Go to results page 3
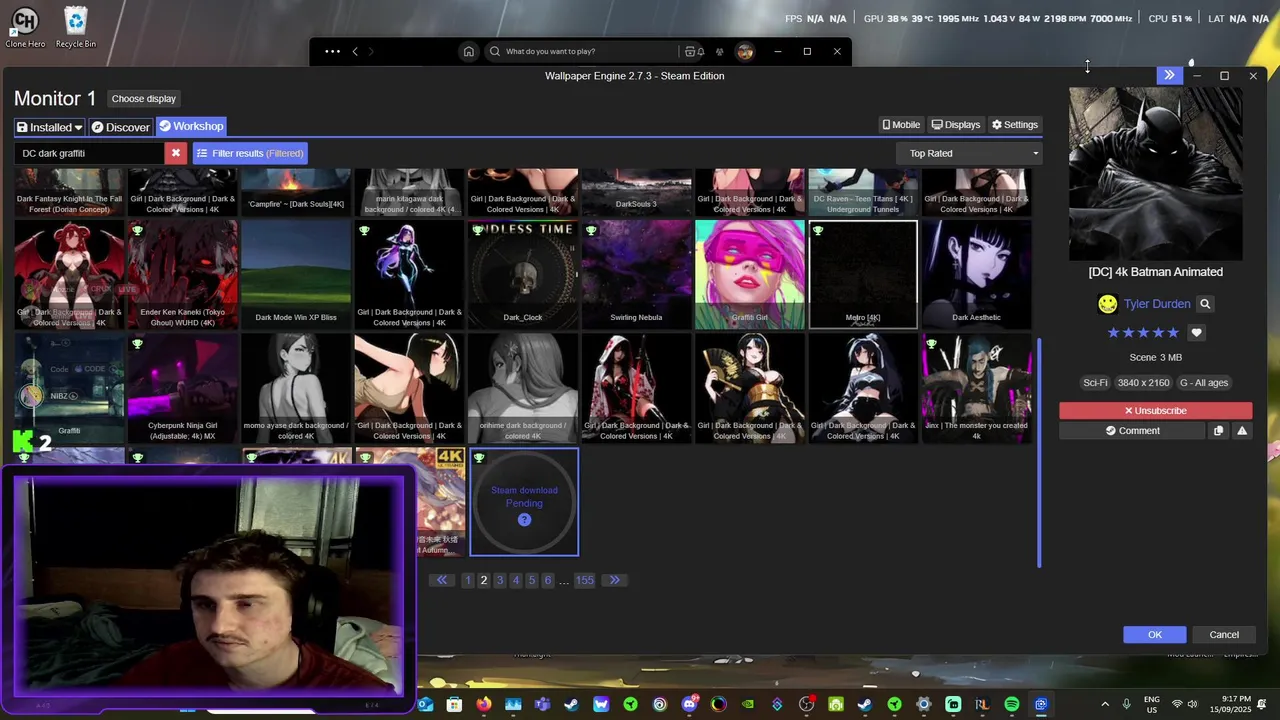This screenshot has height=720, width=1280. click(500, 580)
